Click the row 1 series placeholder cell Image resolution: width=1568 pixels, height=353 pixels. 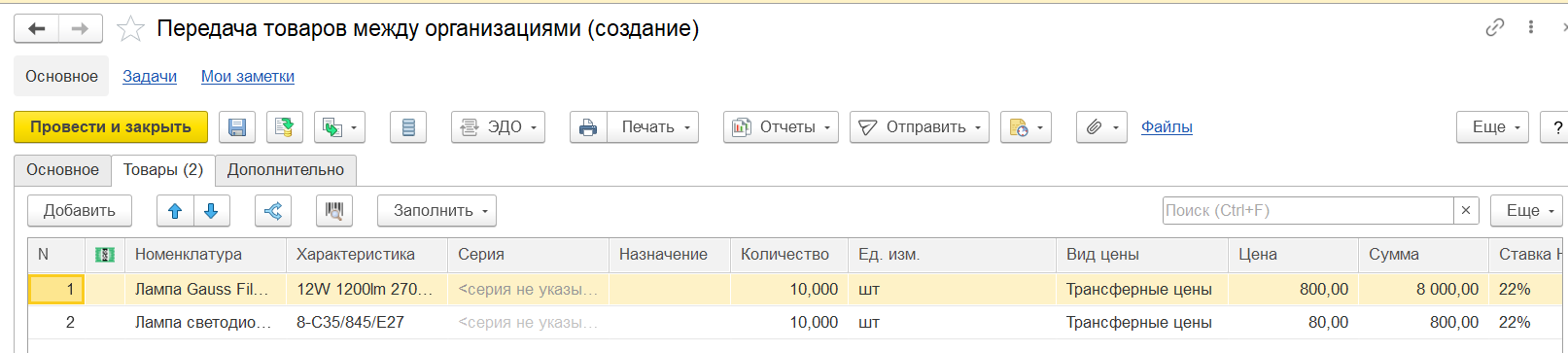pos(528,290)
